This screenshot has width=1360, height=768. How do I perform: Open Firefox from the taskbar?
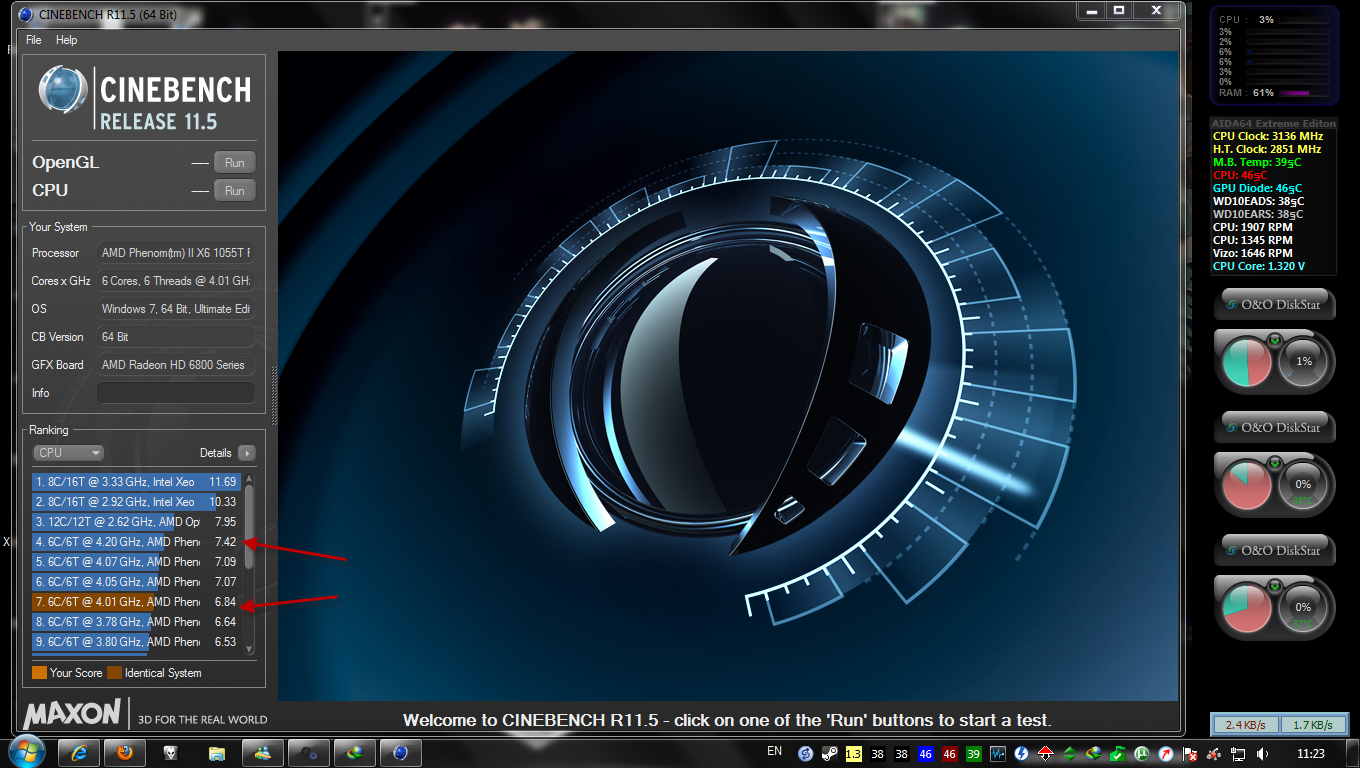[126, 752]
